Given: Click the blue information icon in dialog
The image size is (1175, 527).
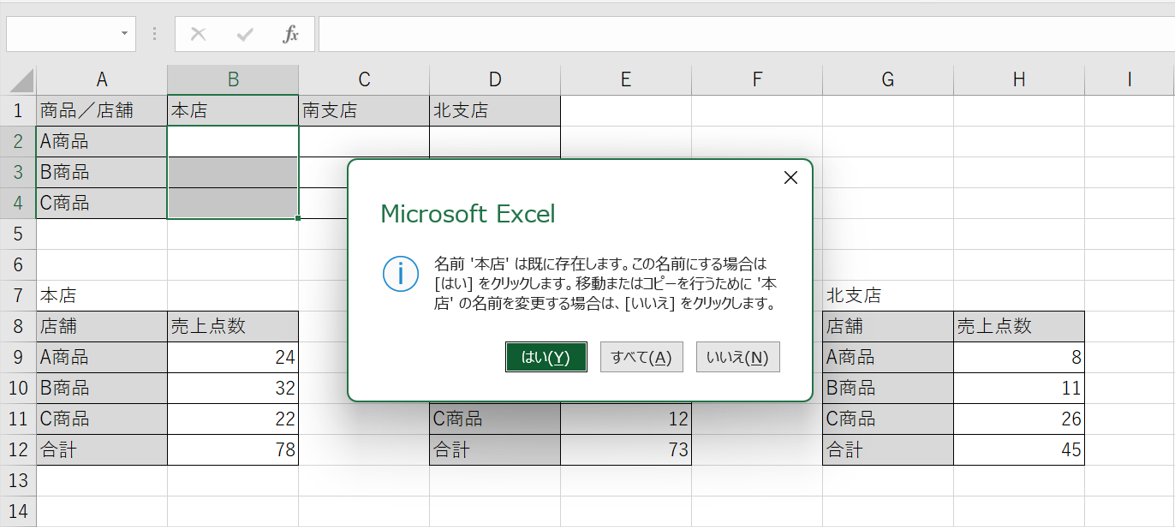Looking at the screenshot, I should coord(401,274).
